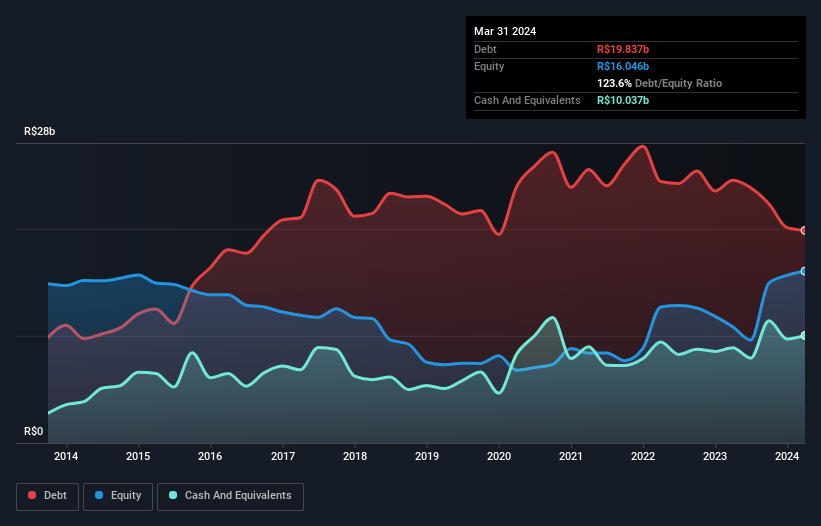The width and height of the screenshot is (821, 526).
Task: Toggle the Debt series legend button
Action: (47, 496)
